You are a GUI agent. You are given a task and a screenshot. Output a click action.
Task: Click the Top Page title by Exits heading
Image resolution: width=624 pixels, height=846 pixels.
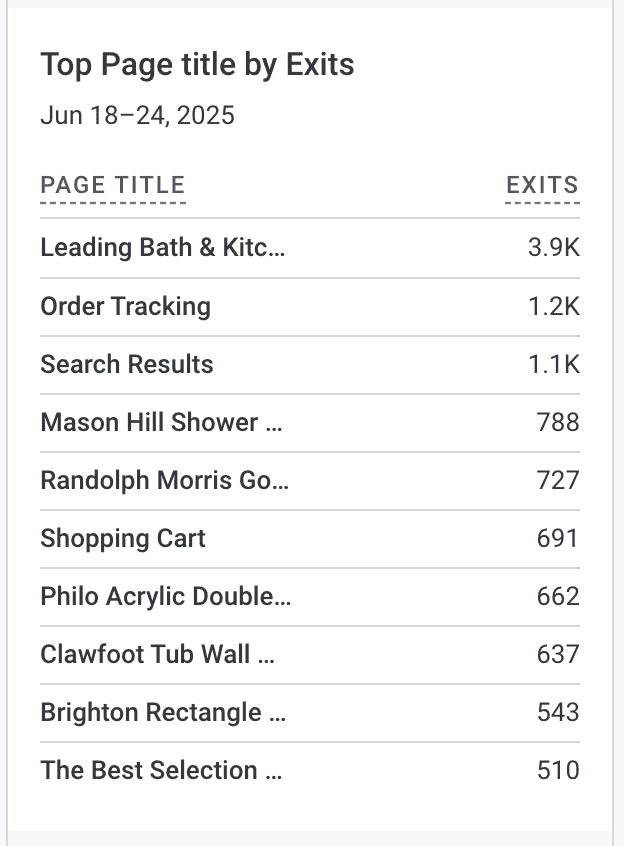(197, 65)
